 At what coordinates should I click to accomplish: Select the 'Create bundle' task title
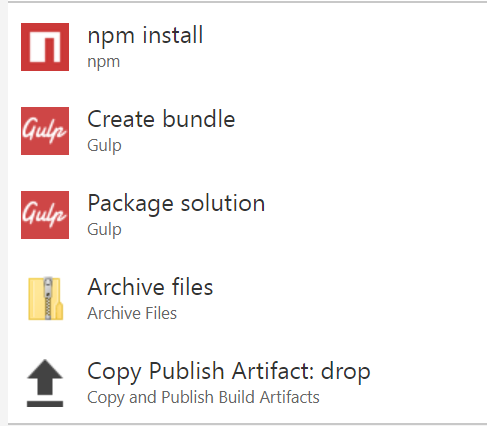161,119
